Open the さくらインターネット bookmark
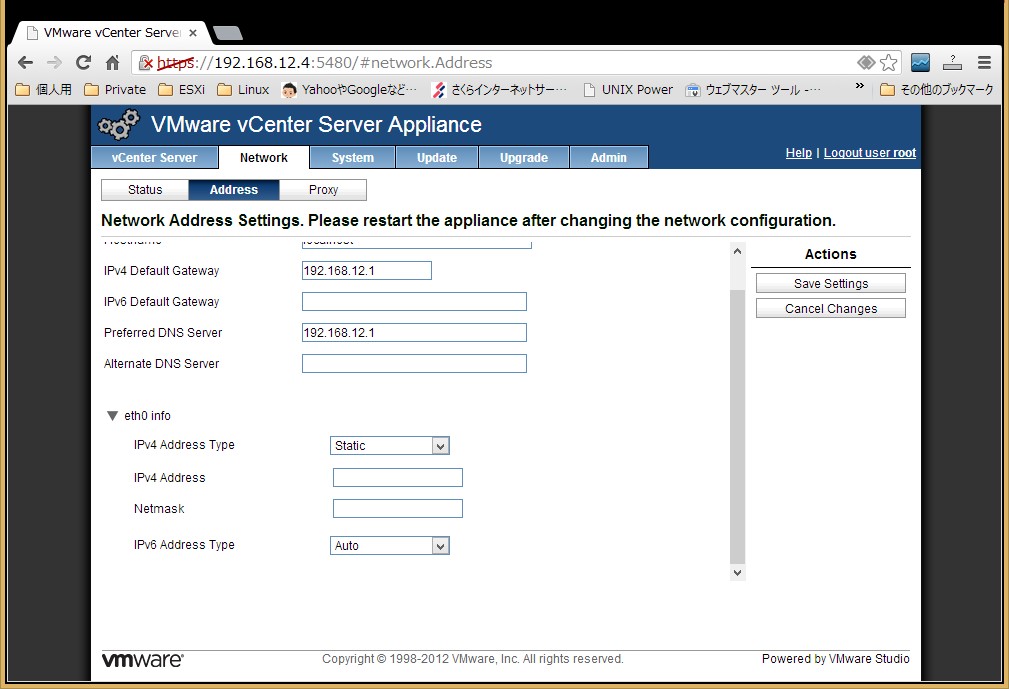Screen dimensions: 1009x689 pos(499,89)
